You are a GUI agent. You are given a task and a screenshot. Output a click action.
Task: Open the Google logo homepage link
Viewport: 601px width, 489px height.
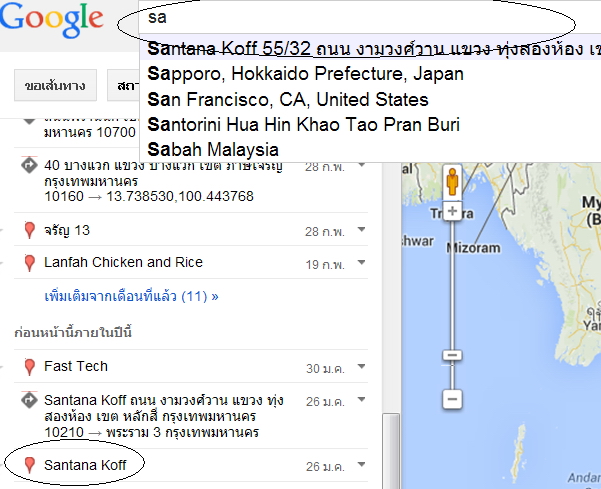51,19
